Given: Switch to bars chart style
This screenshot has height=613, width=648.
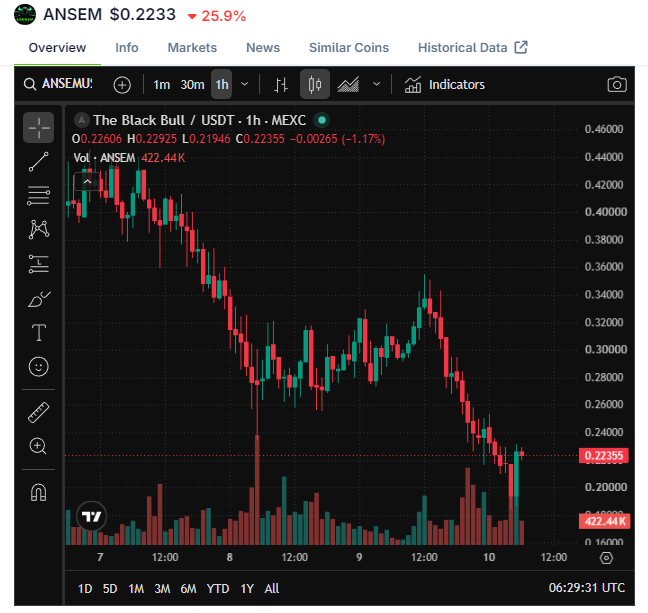Looking at the screenshot, I should (281, 85).
